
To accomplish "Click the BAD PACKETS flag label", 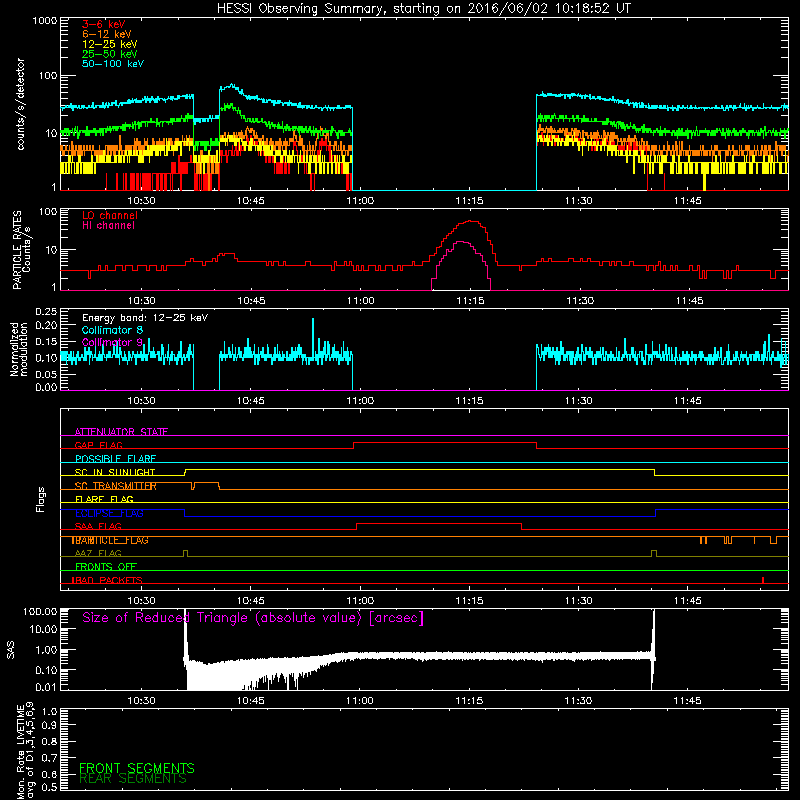I will pos(107,580).
